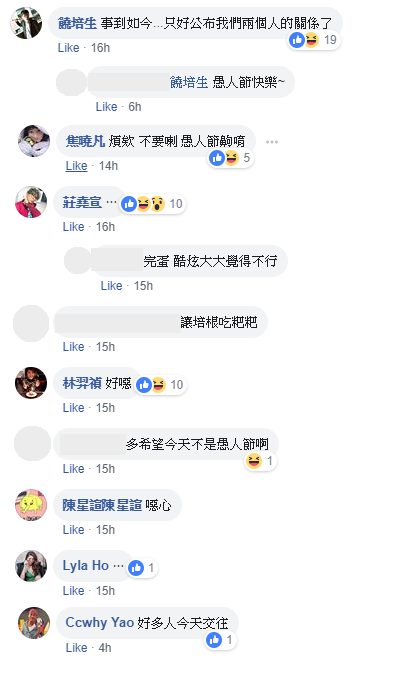
Task: Open the thumbs-up reaction beside Lyla Ho
Action: click(142, 568)
